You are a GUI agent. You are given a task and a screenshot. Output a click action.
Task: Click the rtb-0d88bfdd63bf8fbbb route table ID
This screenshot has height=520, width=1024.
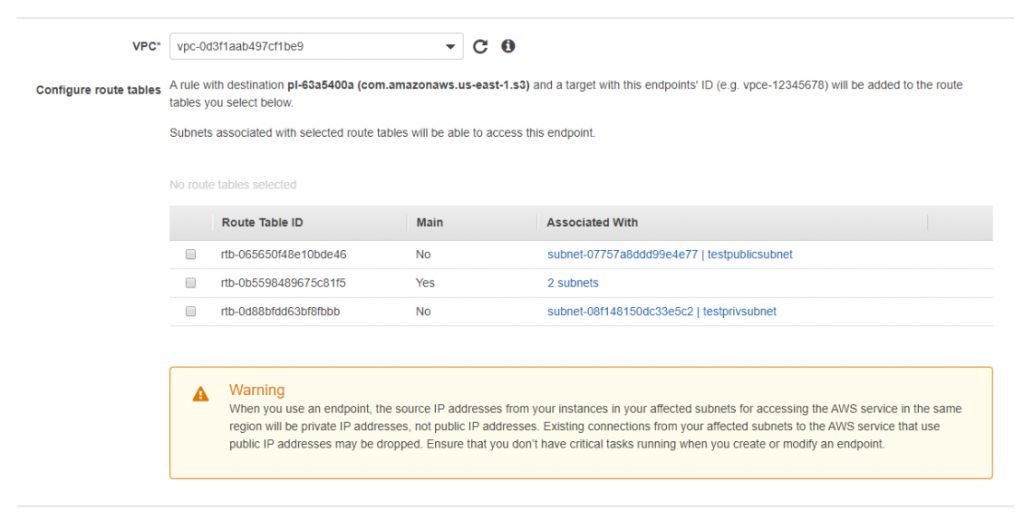[281, 312]
